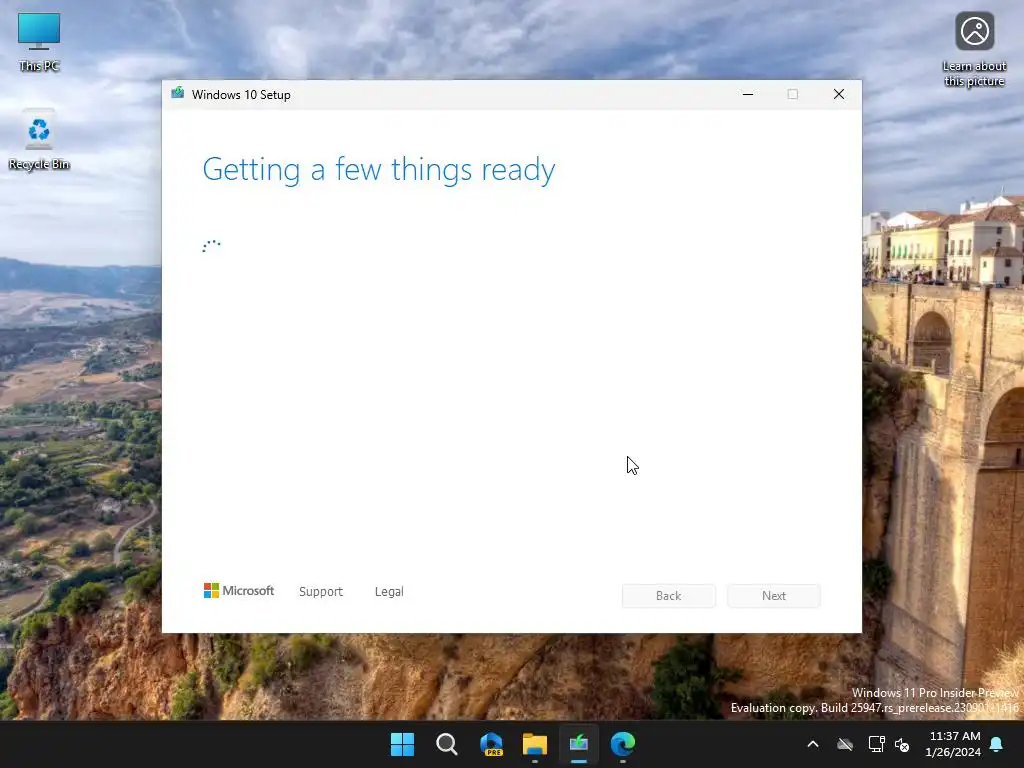
Task: Open the Windows Start menu
Action: [x=402, y=744]
